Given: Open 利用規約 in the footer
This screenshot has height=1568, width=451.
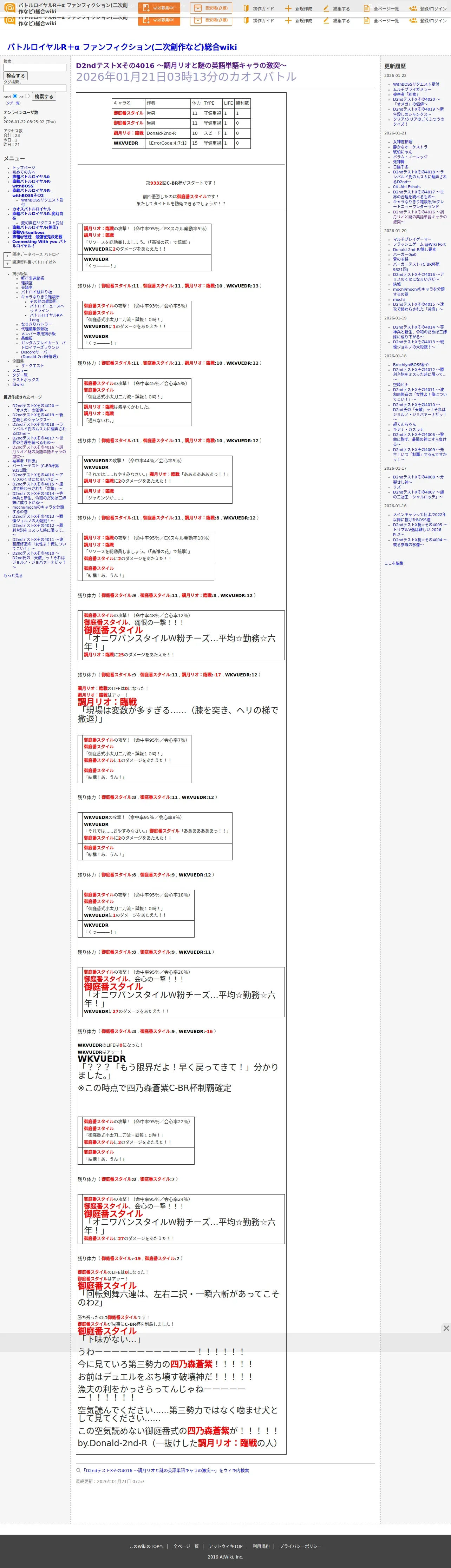Looking at the screenshot, I should (261, 1546).
